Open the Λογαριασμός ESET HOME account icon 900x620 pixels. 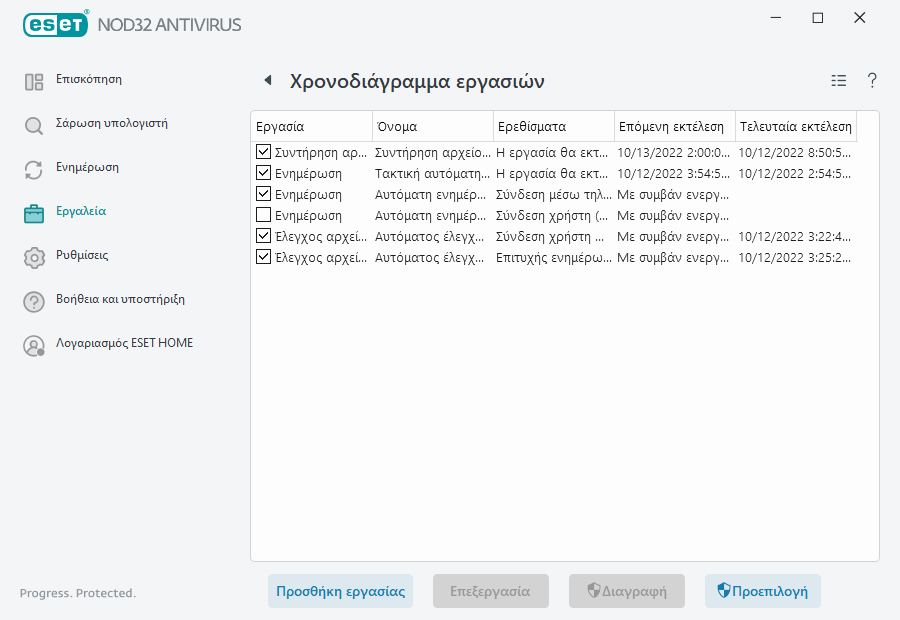click(33, 343)
